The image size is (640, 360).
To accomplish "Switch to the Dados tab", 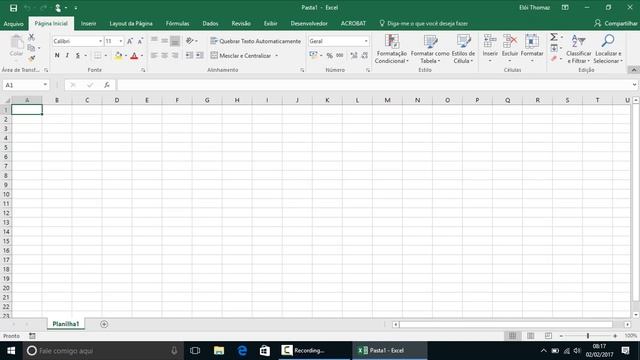I will tap(210, 24).
